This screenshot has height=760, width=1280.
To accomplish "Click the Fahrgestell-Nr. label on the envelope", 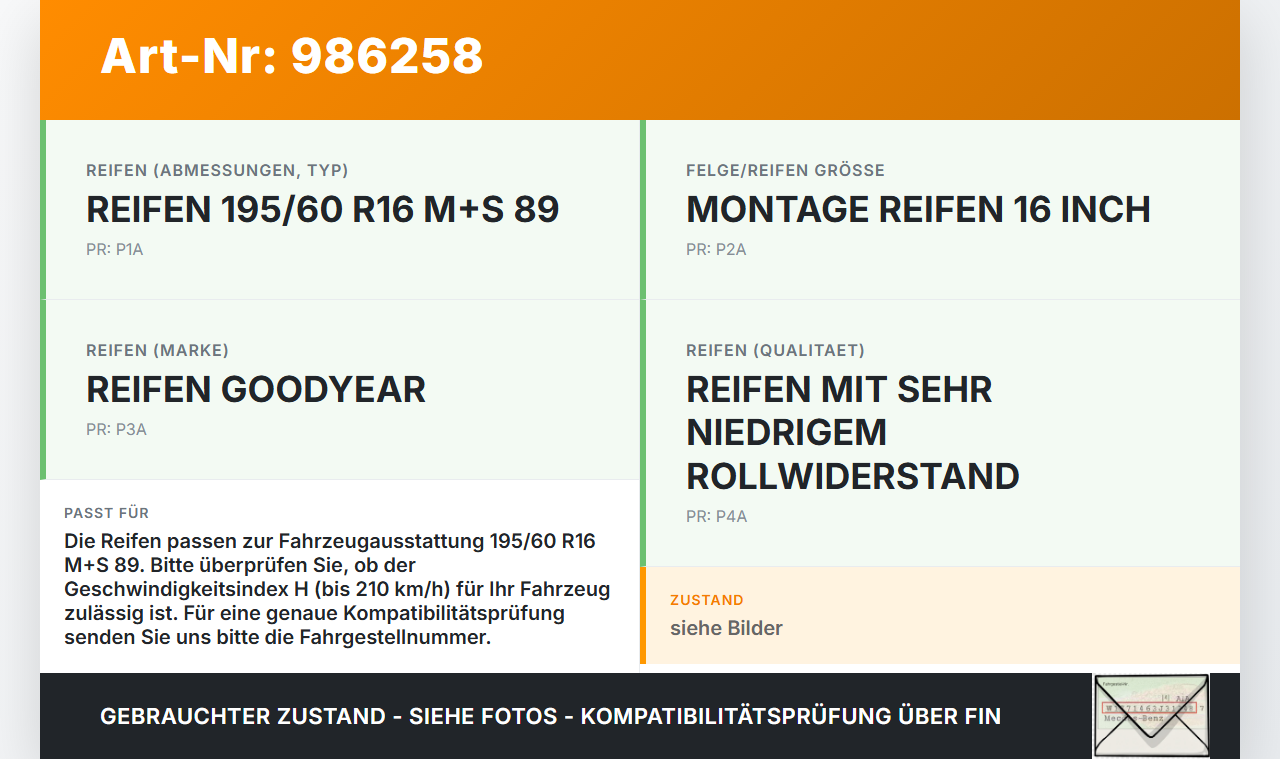I will click(1115, 683).
